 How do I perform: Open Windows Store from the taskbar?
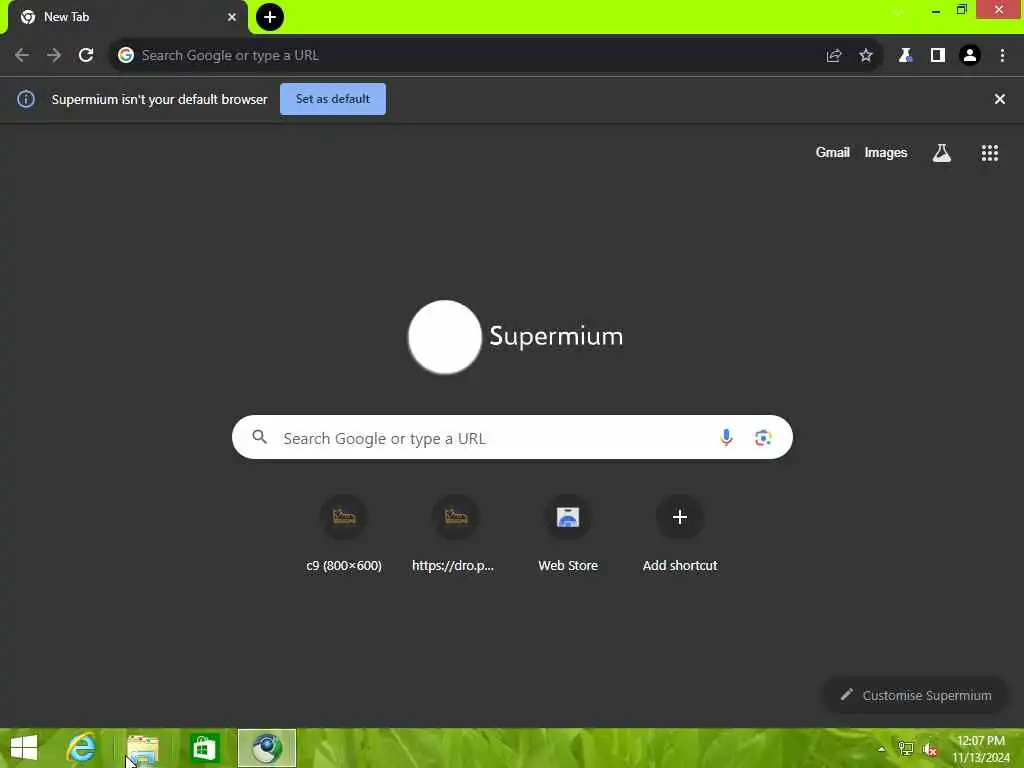(x=204, y=748)
